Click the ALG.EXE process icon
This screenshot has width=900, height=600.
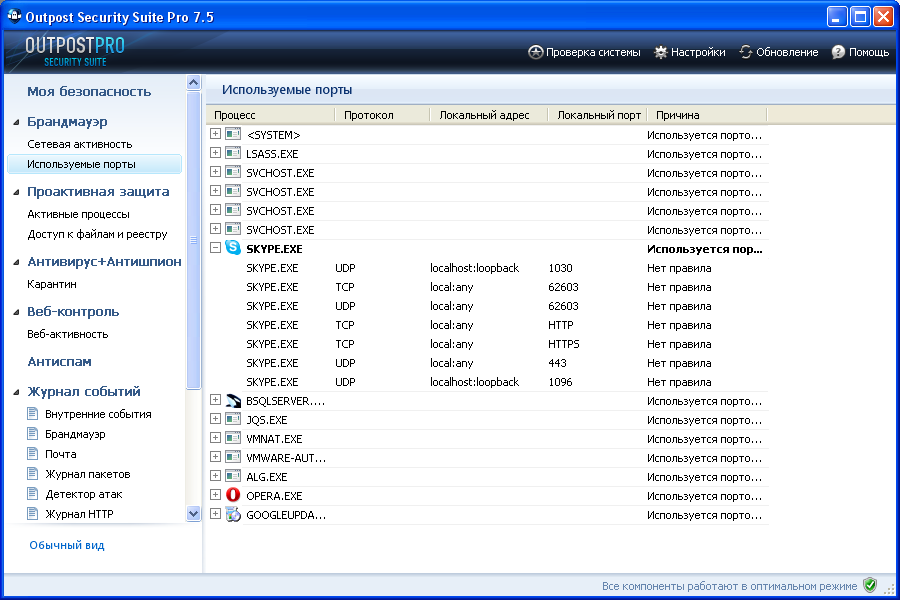pos(232,476)
